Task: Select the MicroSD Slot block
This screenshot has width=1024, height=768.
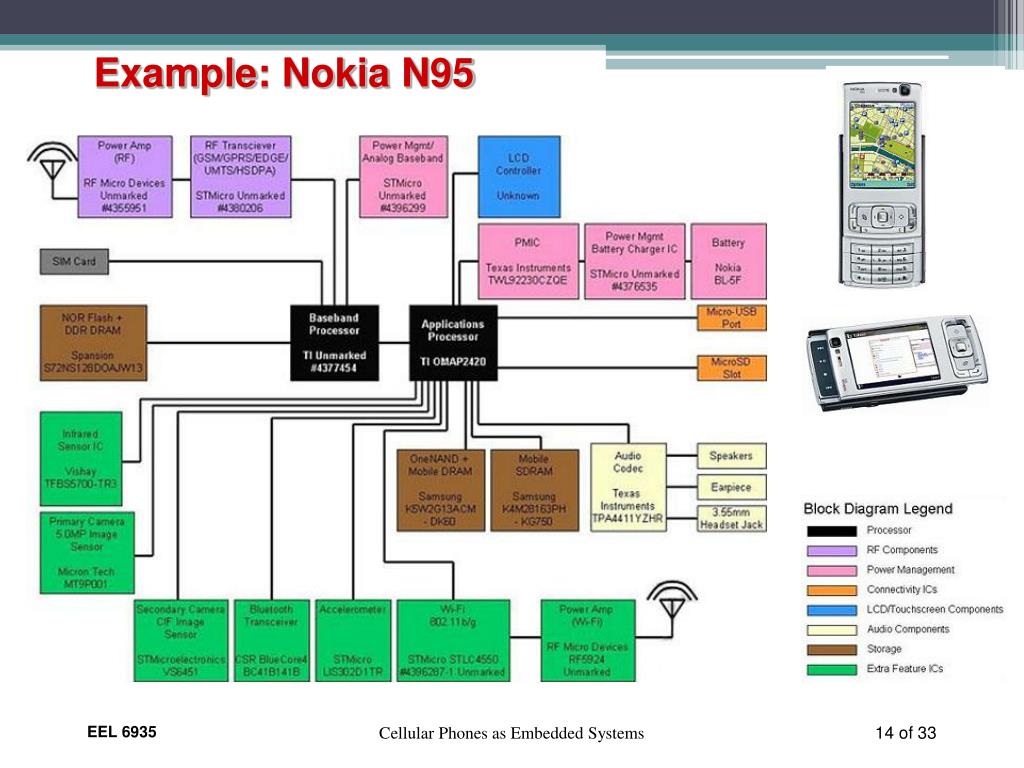Action: [731, 368]
